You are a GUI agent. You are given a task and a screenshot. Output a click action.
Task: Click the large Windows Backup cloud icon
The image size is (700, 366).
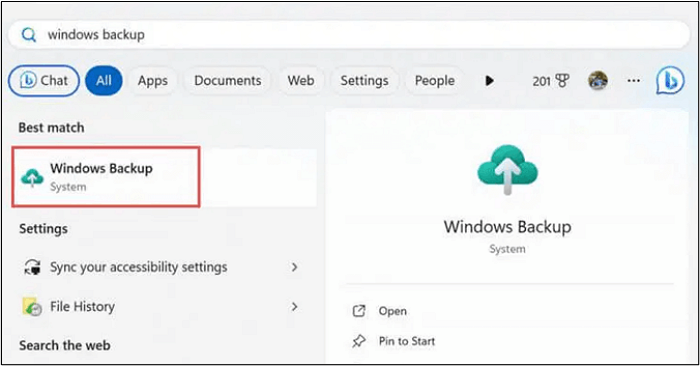[x=508, y=170]
